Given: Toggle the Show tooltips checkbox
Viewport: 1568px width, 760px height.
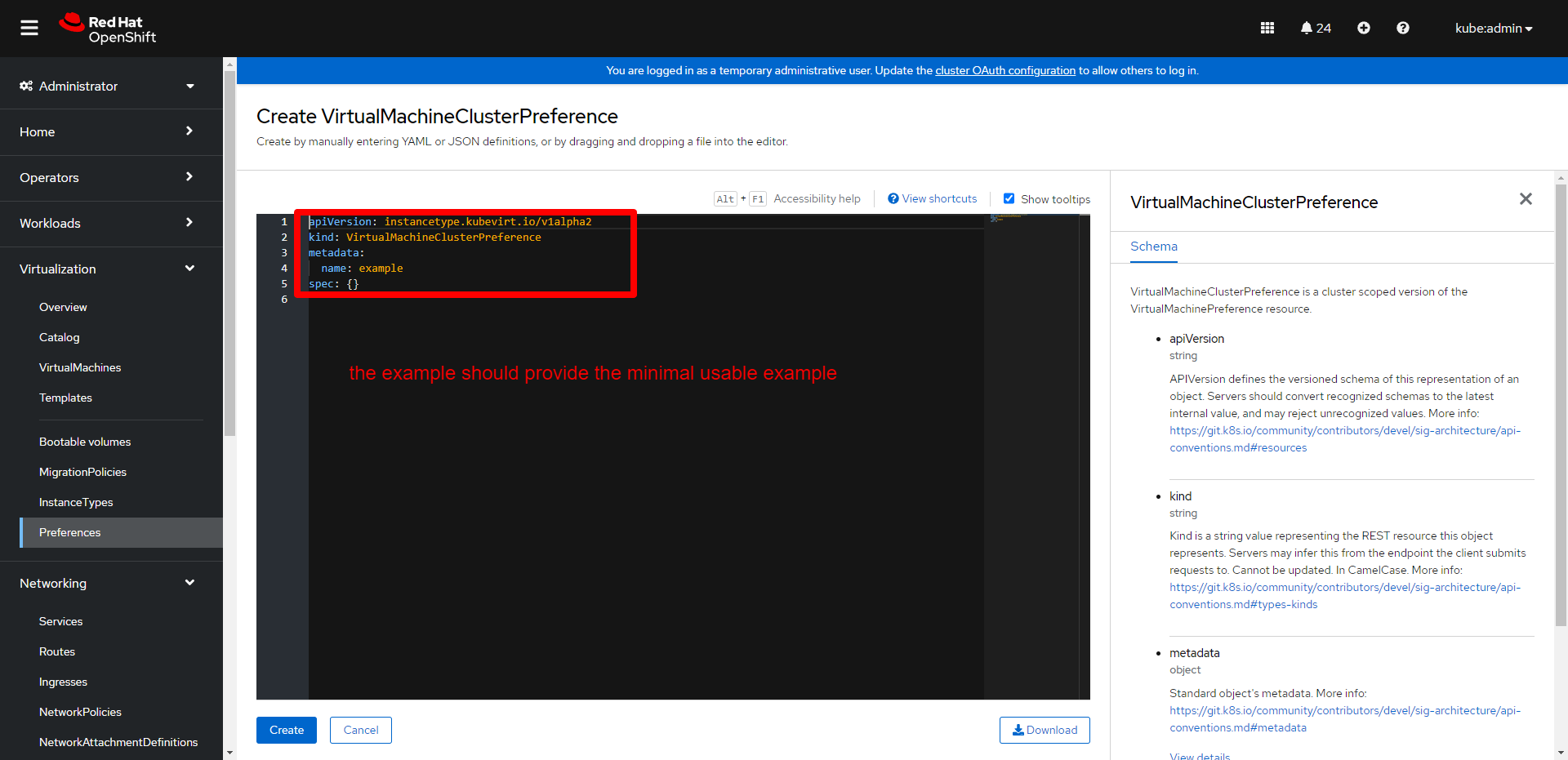Looking at the screenshot, I should (1009, 198).
